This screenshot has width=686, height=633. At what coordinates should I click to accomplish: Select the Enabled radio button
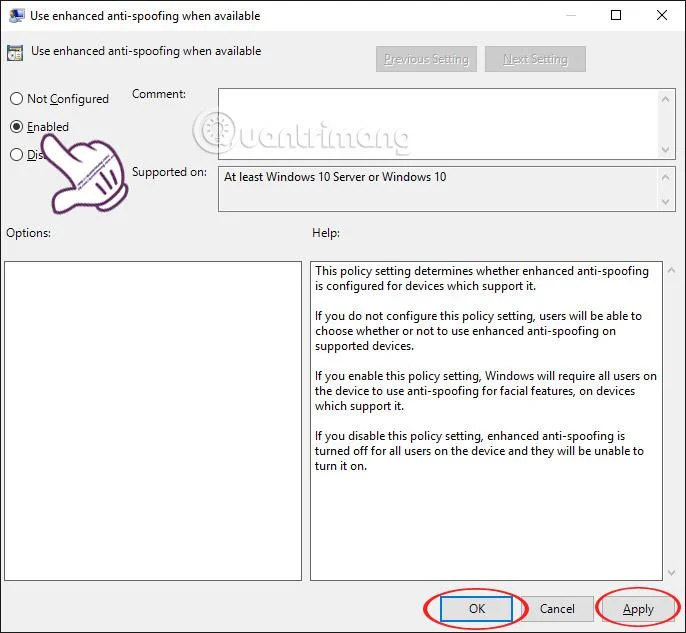(x=16, y=126)
